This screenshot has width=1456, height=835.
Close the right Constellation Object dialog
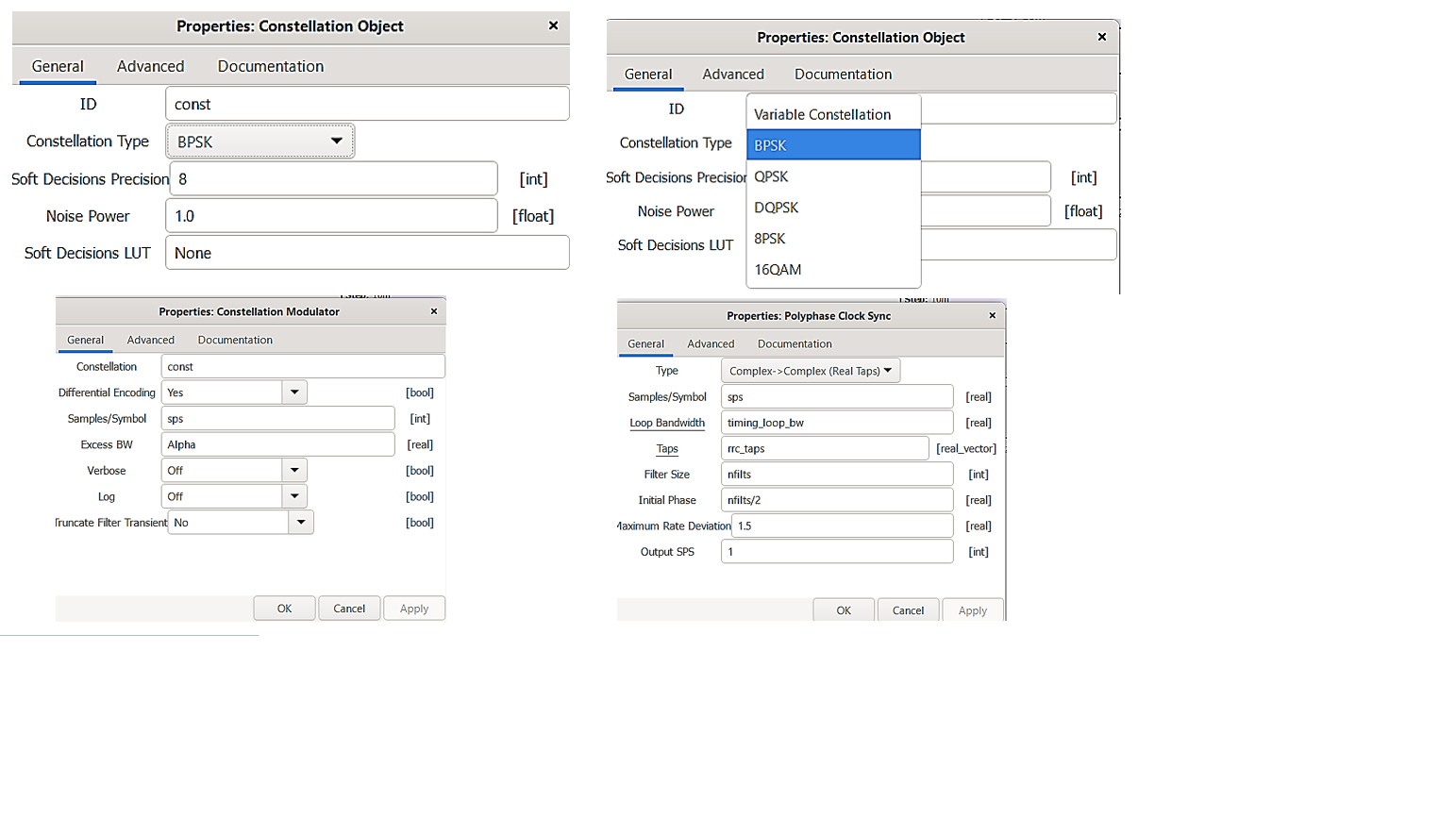(x=1101, y=37)
